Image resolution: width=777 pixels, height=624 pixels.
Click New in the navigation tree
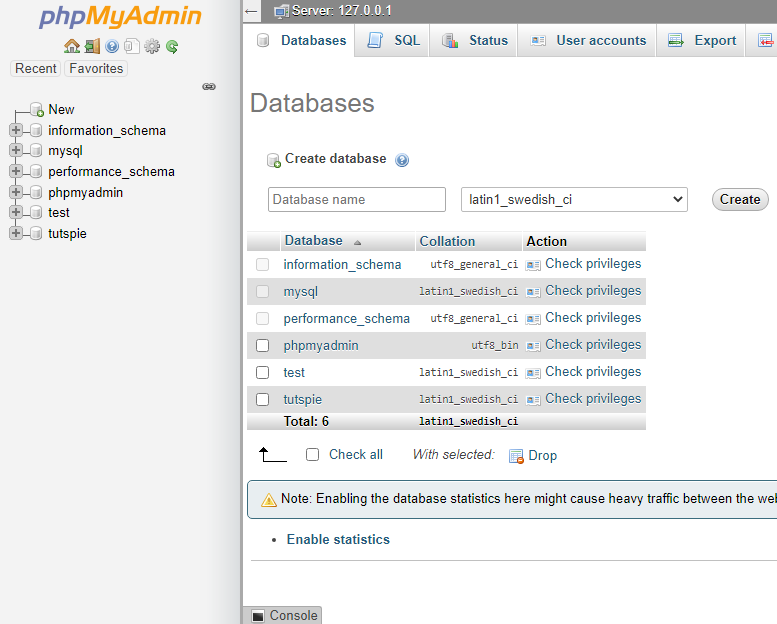61,110
